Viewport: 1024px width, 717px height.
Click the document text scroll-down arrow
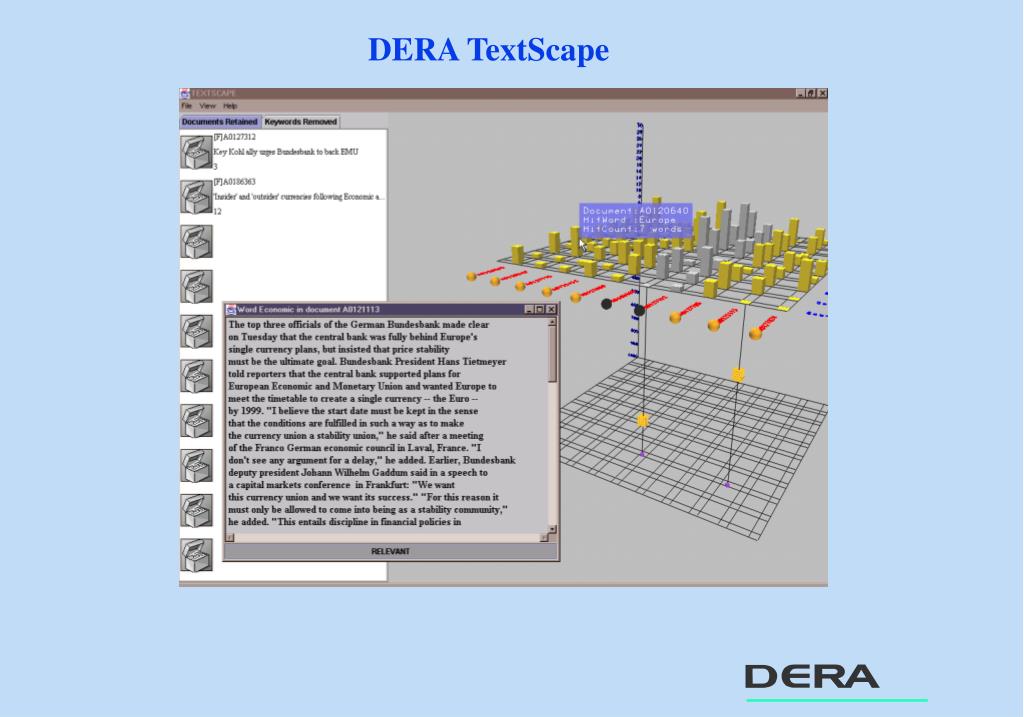coord(552,529)
